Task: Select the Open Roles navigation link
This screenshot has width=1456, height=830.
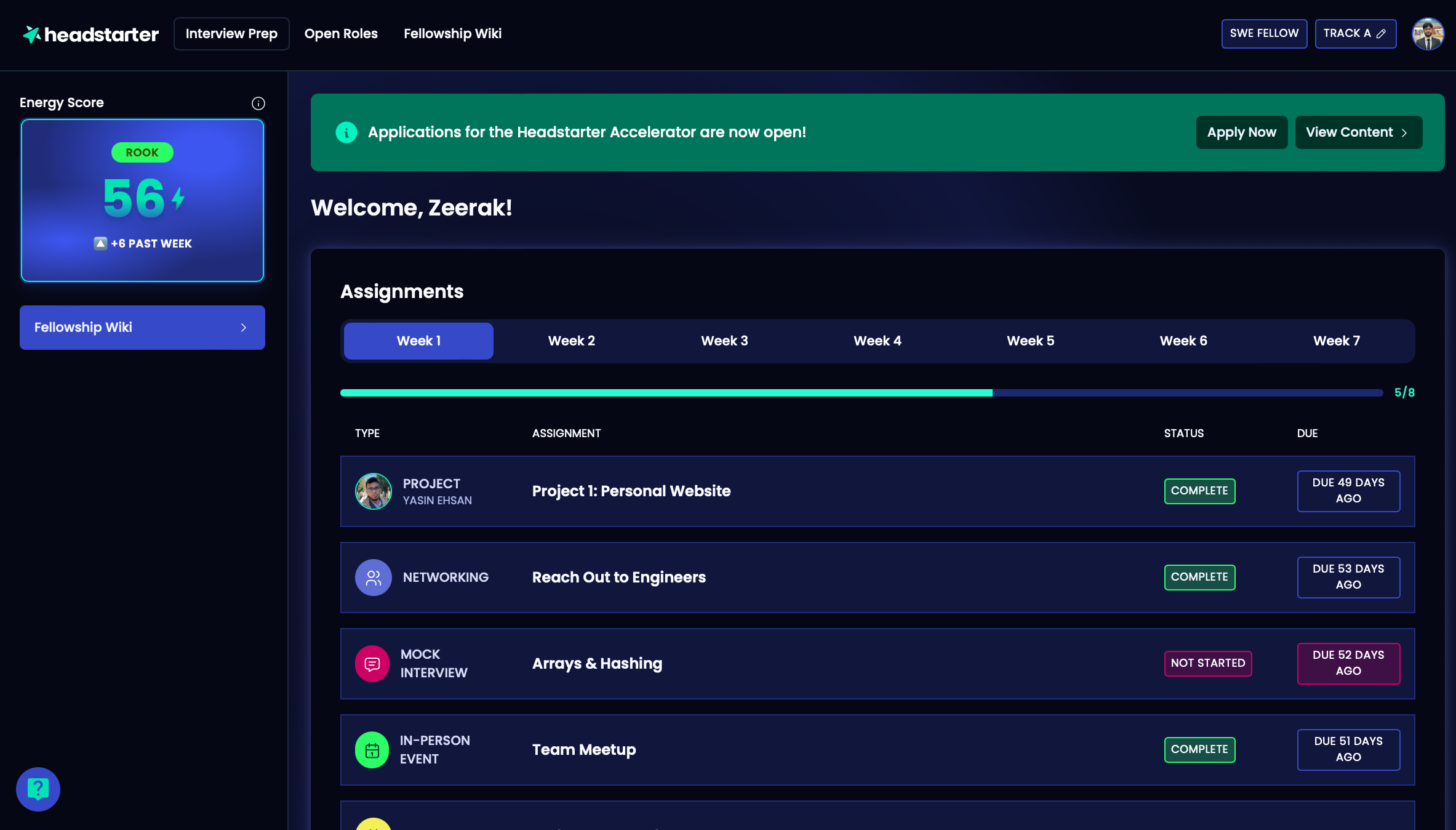Action: pyautogui.click(x=341, y=33)
